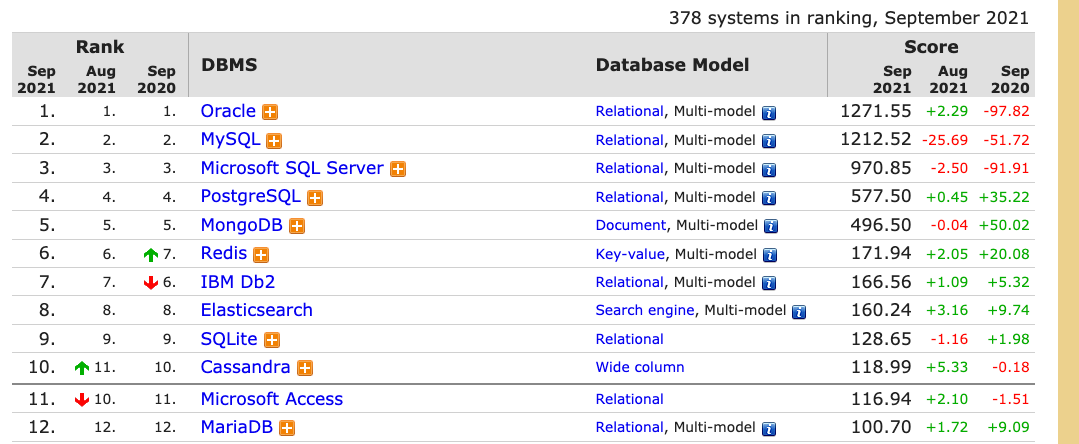Click the plus icon beside MongoDB
Screen dimensions: 1079x444
(x=297, y=226)
